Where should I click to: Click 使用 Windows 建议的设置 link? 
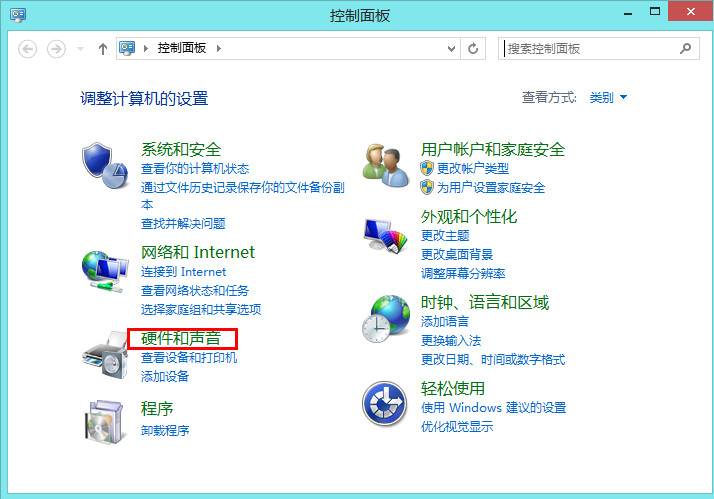(x=493, y=407)
